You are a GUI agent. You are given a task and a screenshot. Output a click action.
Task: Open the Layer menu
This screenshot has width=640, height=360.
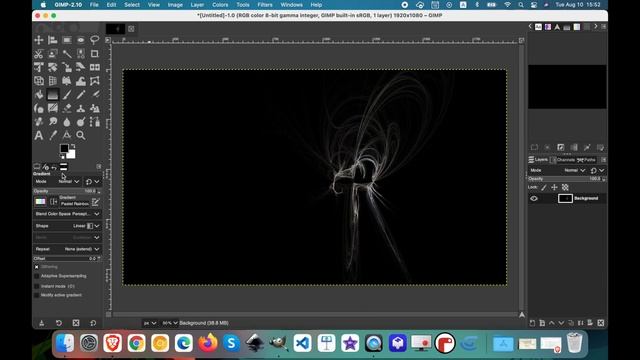click(x=197, y=5)
